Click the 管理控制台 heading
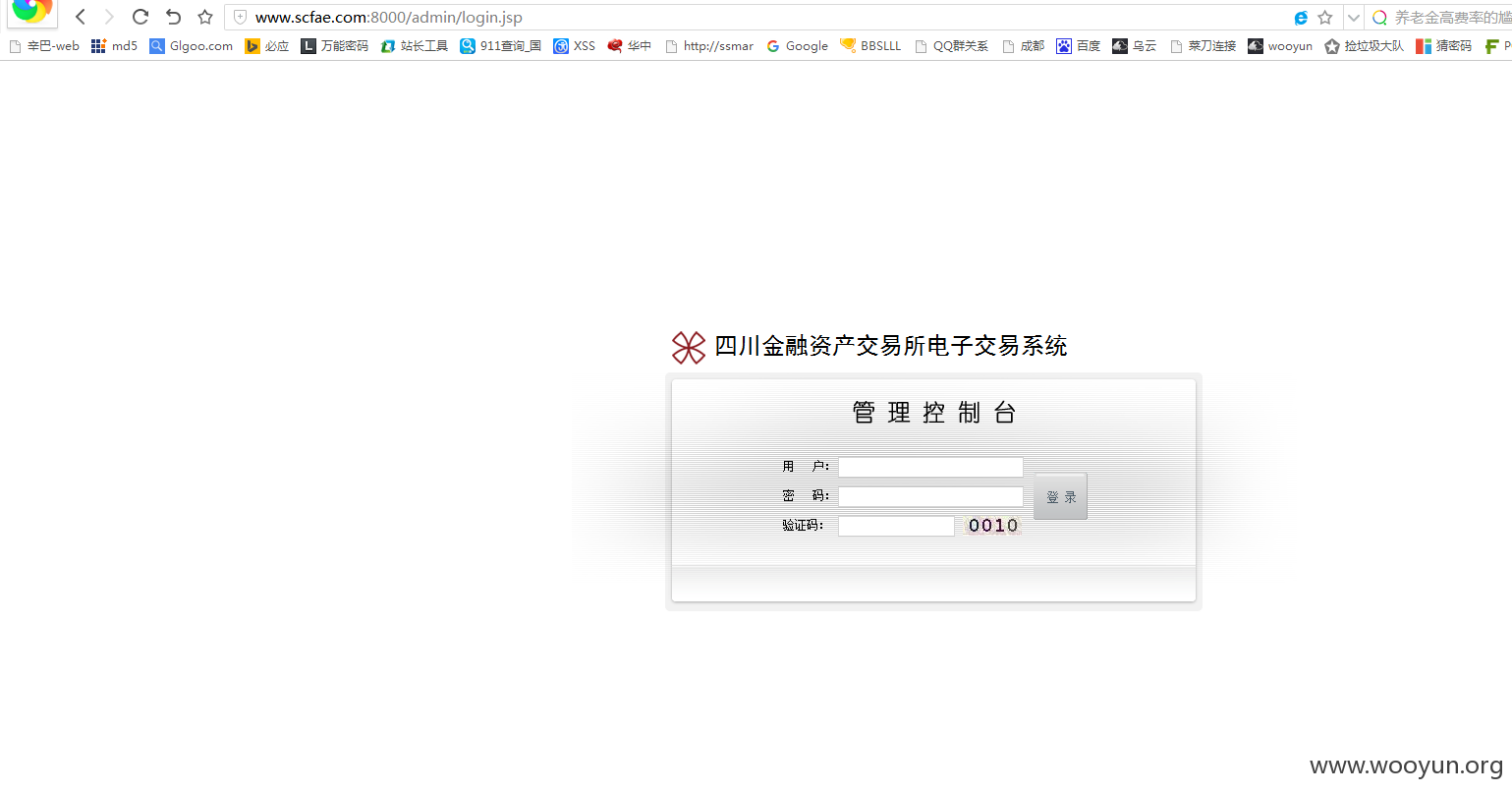 pos(933,413)
